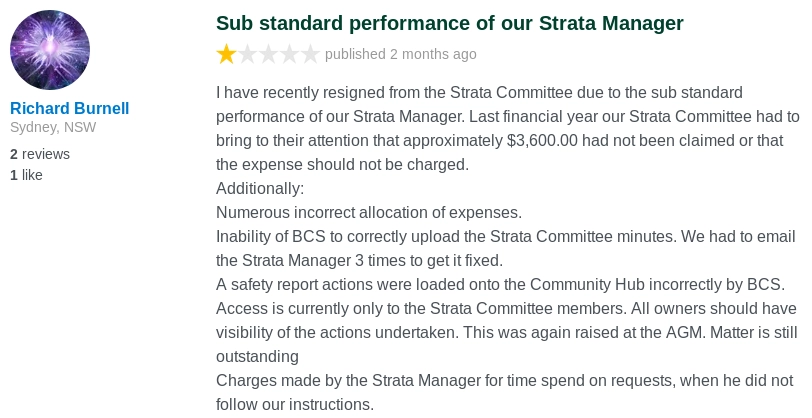Click the published 2 months ago timestamp
Image resolution: width=812 pixels, height=418 pixels.
401,54
